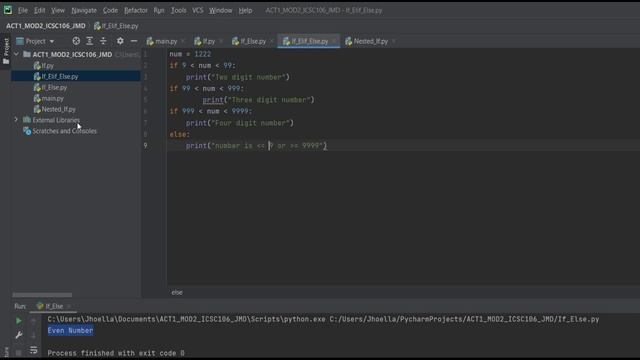Open the Tools menu

point(178,10)
